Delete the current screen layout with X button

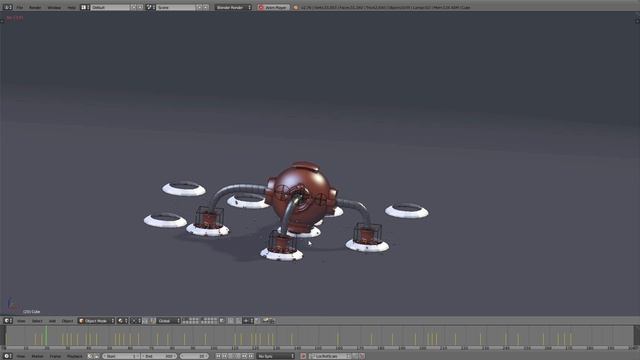pos(140,7)
